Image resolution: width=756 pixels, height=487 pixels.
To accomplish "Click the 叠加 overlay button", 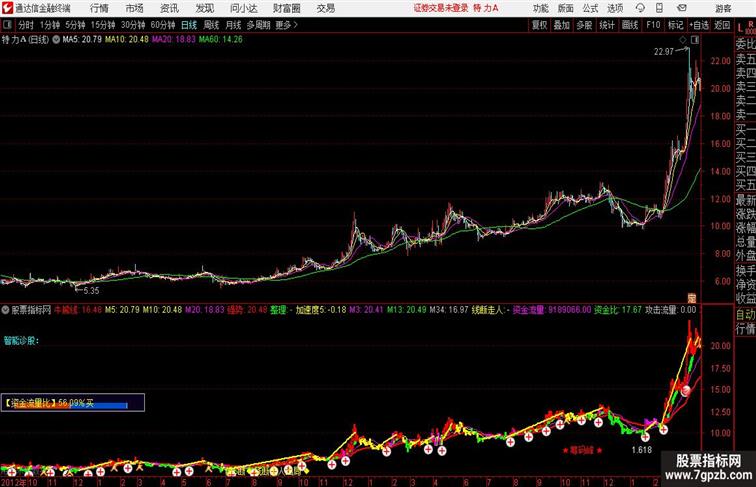I will coord(562,25).
